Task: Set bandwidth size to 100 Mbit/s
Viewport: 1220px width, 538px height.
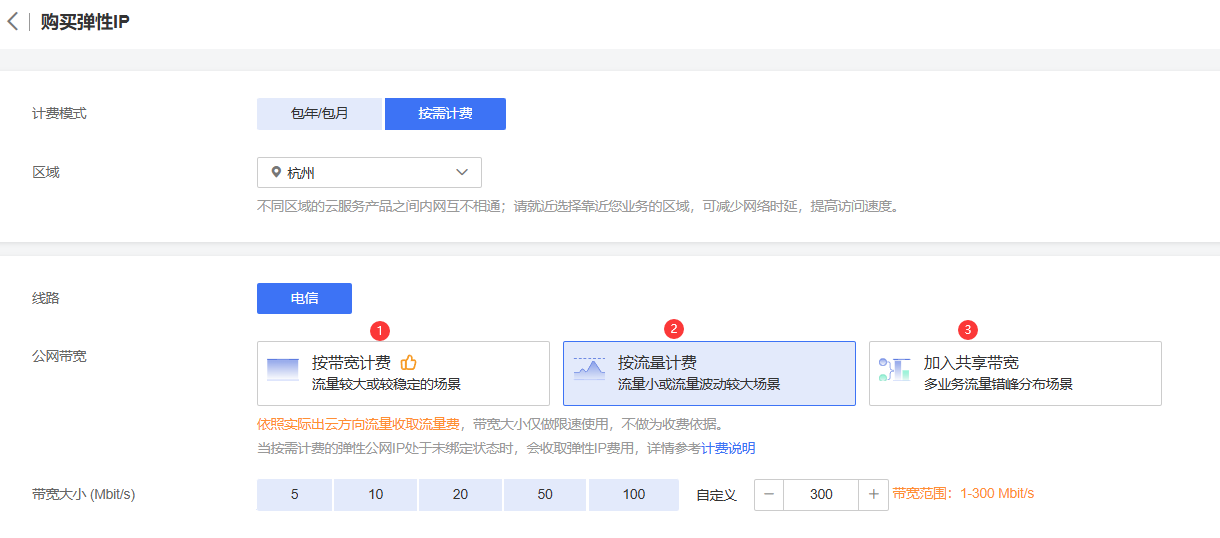Action: 633,494
